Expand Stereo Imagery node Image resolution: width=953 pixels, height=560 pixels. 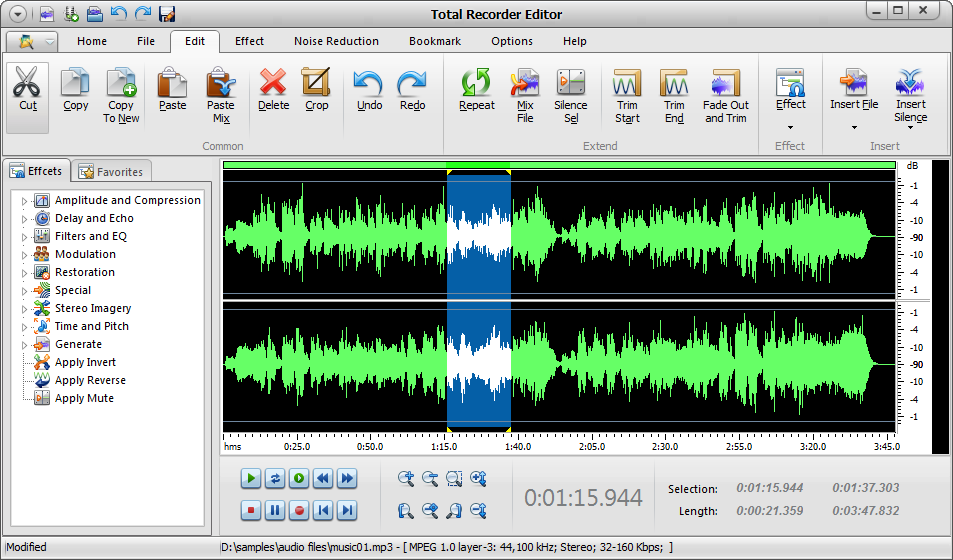24,309
